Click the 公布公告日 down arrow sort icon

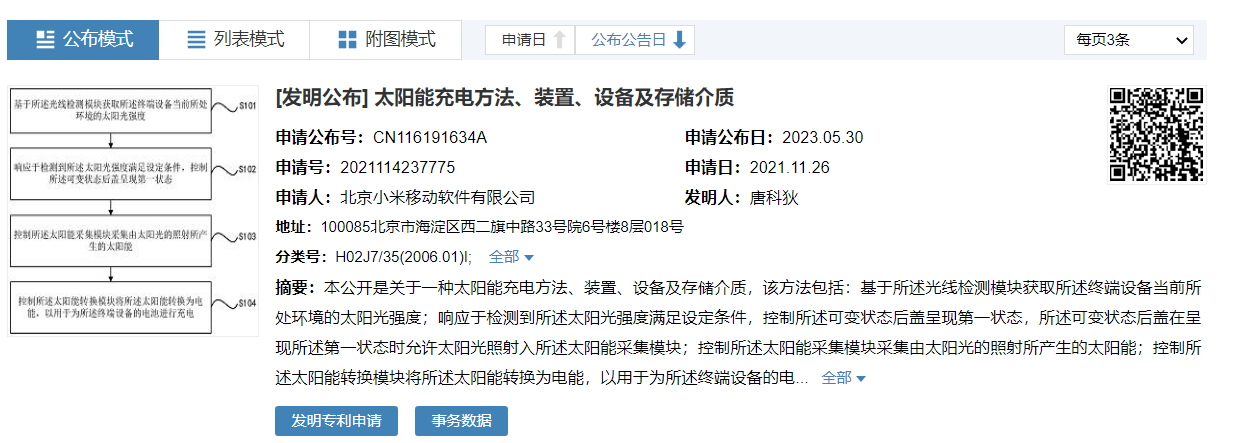(680, 40)
